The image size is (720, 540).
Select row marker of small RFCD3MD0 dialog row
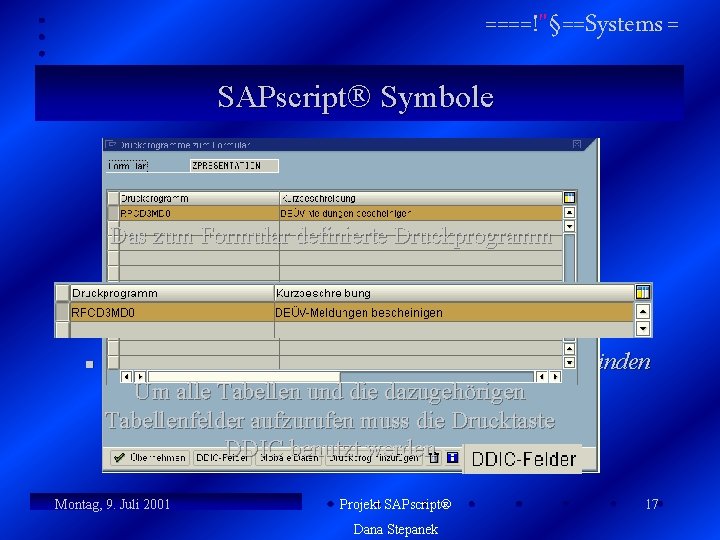tap(113, 213)
